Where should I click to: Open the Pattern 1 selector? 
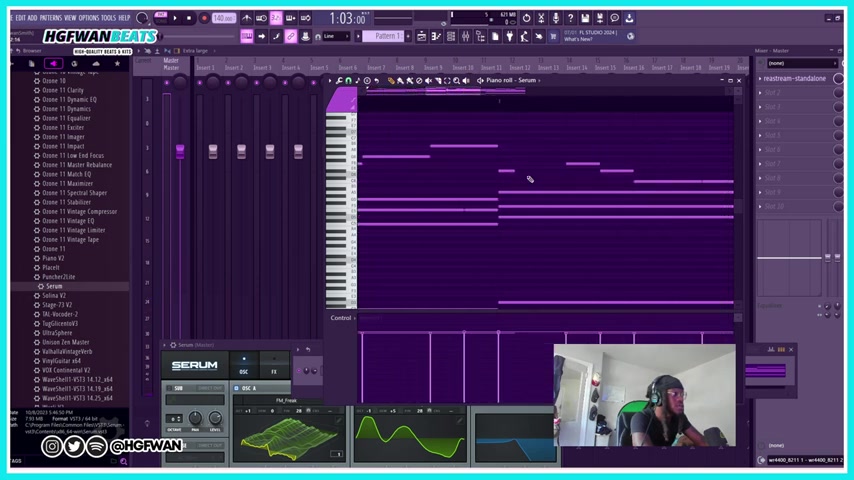pos(382,36)
